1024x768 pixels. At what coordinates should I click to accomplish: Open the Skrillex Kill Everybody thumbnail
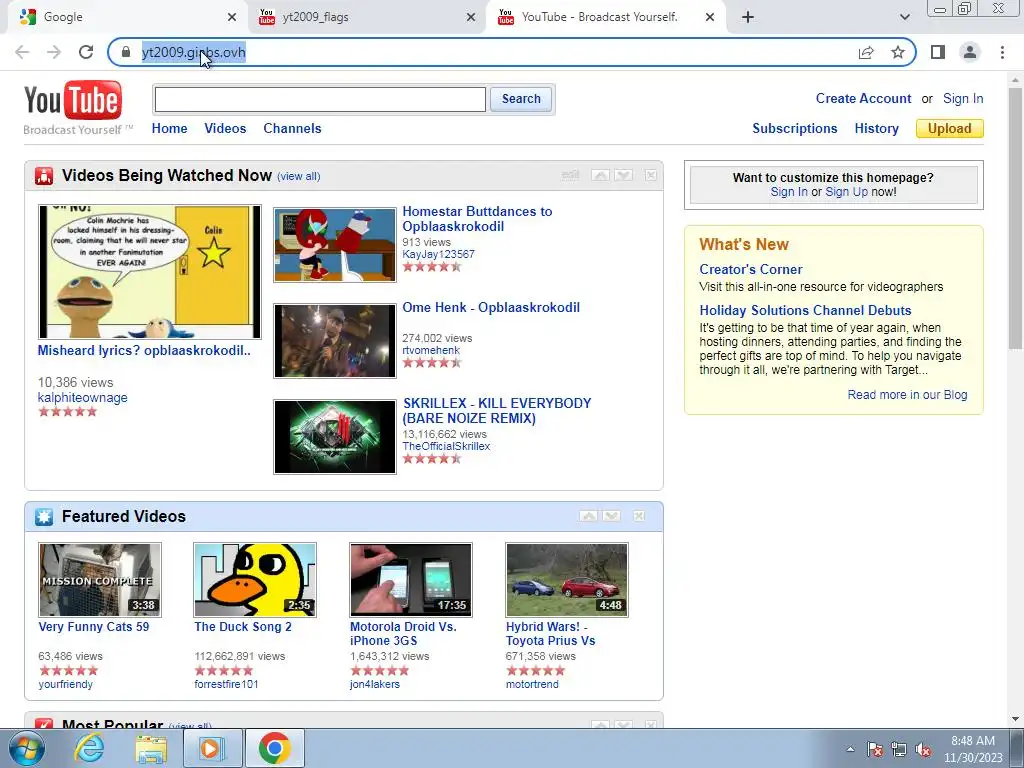click(334, 437)
